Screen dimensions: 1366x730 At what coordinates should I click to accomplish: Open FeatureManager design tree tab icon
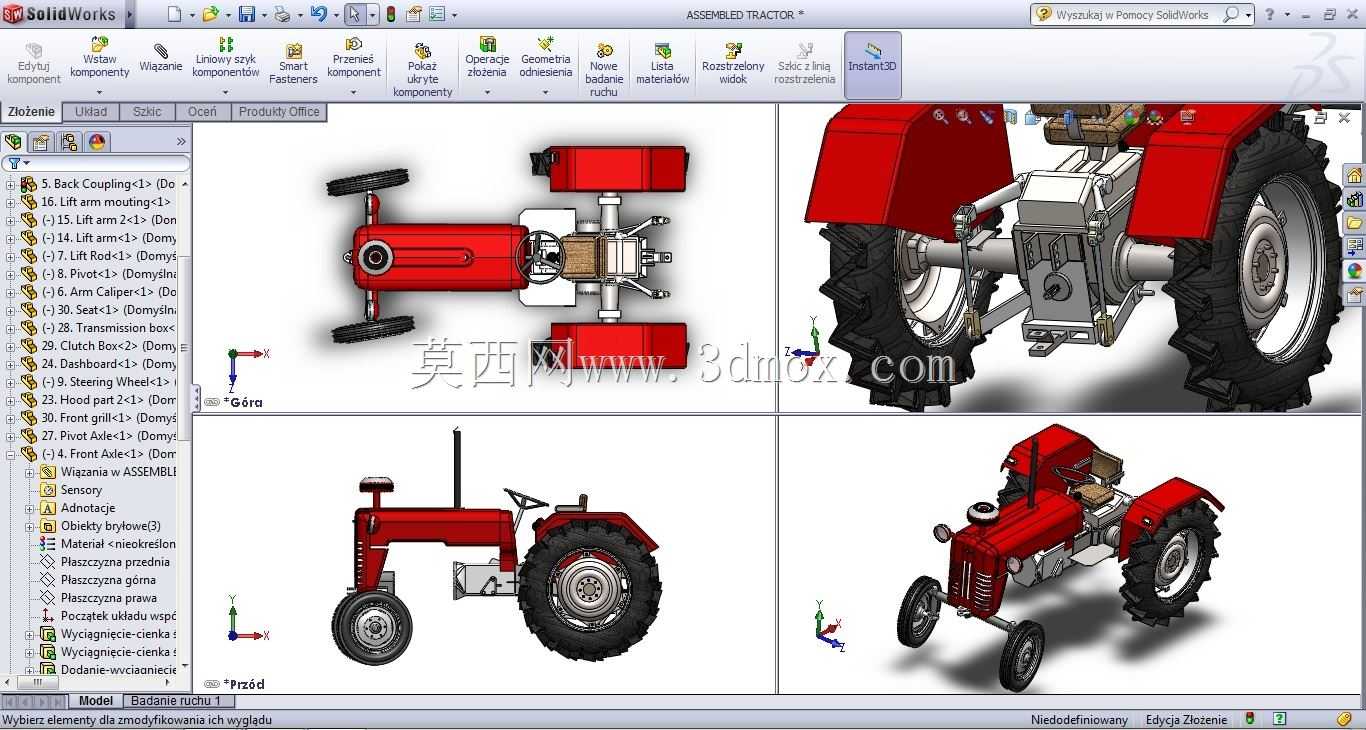click(x=13, y=142)
